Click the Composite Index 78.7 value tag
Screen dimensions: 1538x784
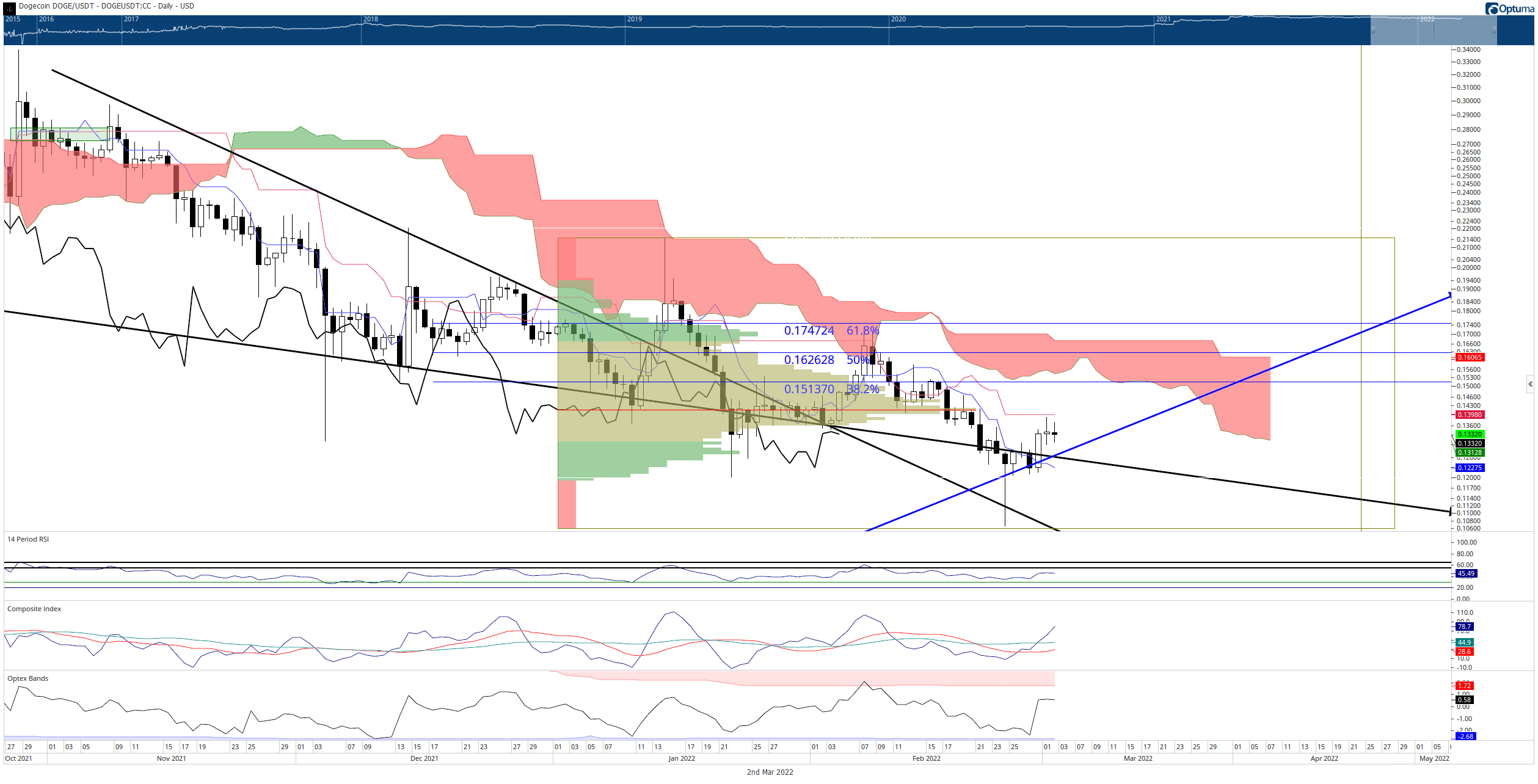pyautogui.click(x=1464, y=626)
